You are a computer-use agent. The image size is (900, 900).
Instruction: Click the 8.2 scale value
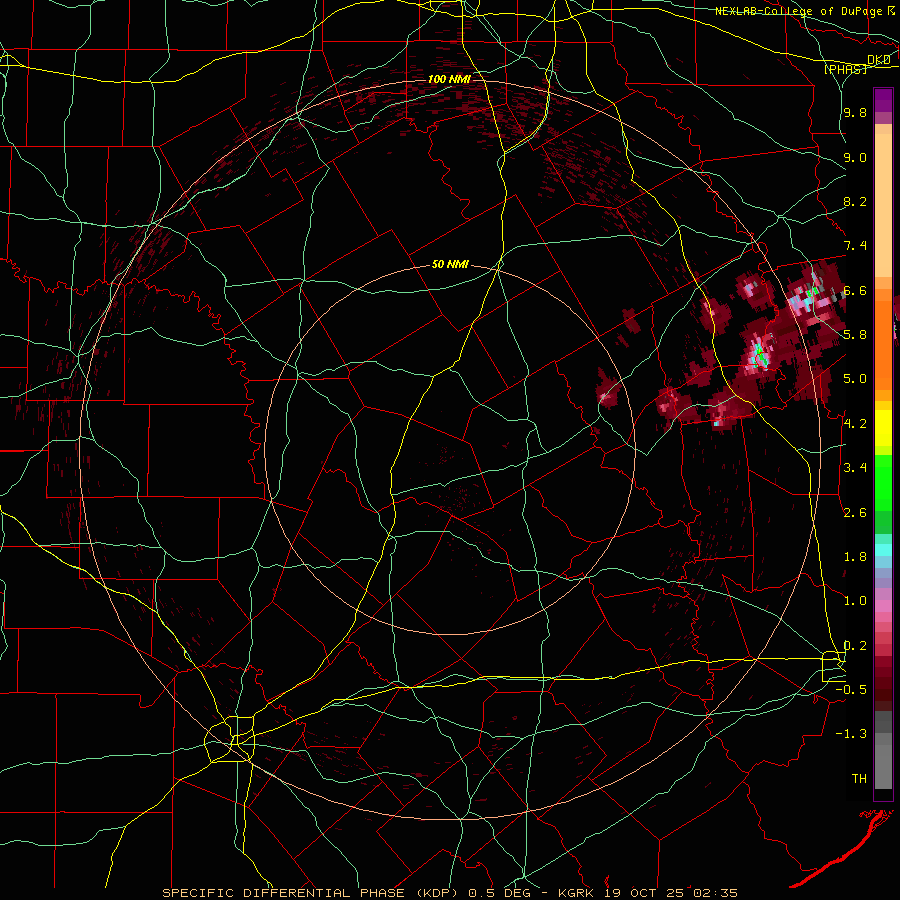click(x=855, y=201)
